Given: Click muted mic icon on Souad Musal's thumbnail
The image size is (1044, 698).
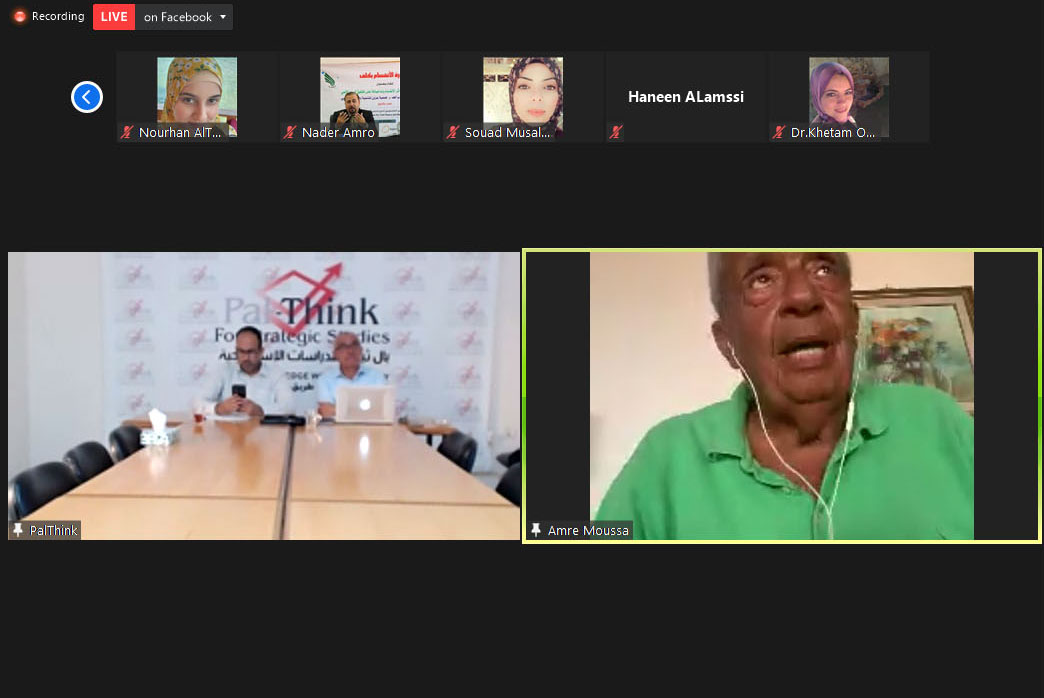Looking at the screenshot, I should [453, 132].
